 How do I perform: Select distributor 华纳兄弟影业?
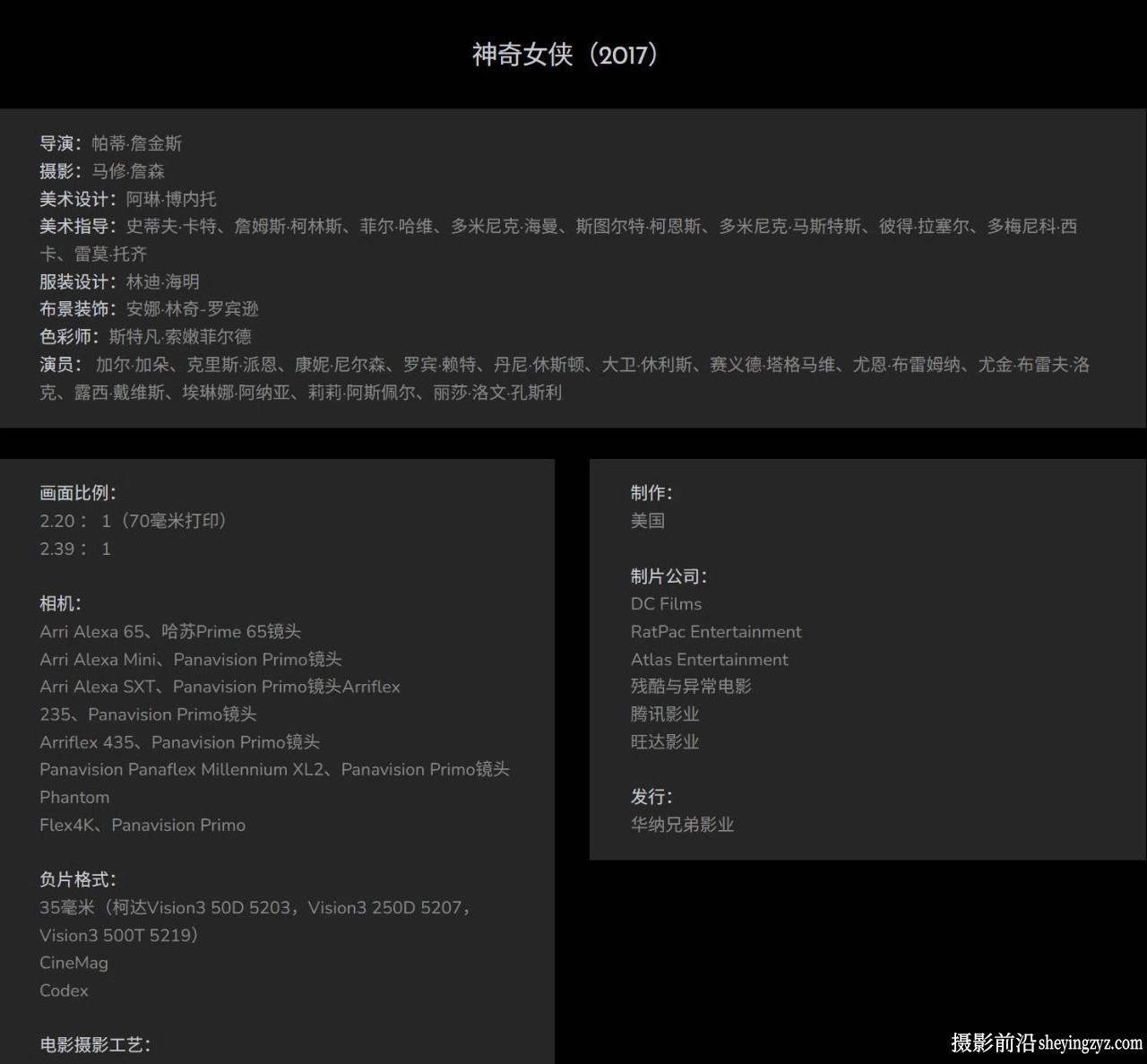682,825
